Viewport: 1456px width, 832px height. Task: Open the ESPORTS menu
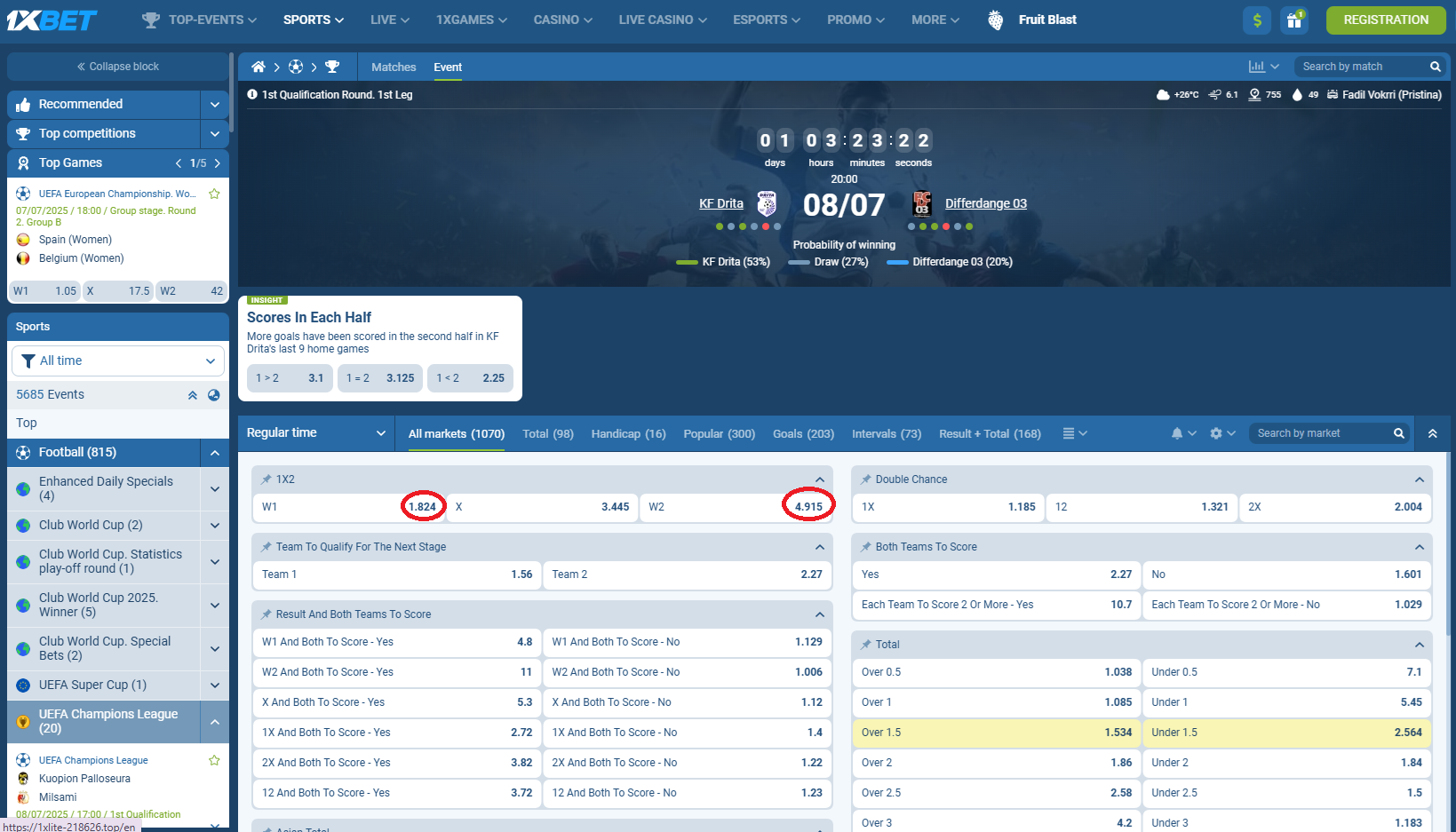coord(766,20)
